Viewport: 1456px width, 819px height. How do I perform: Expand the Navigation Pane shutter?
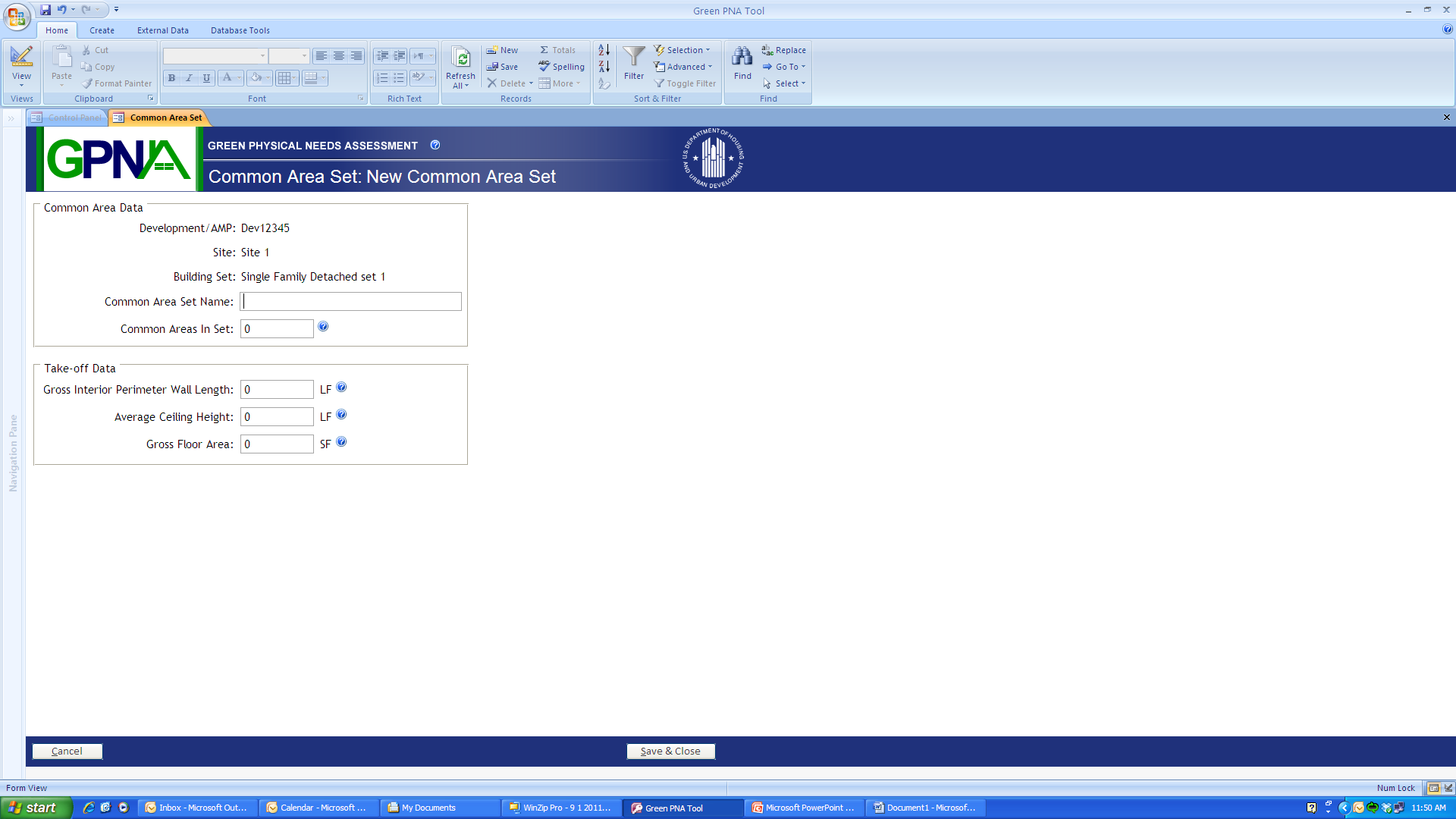click(11, 118)
